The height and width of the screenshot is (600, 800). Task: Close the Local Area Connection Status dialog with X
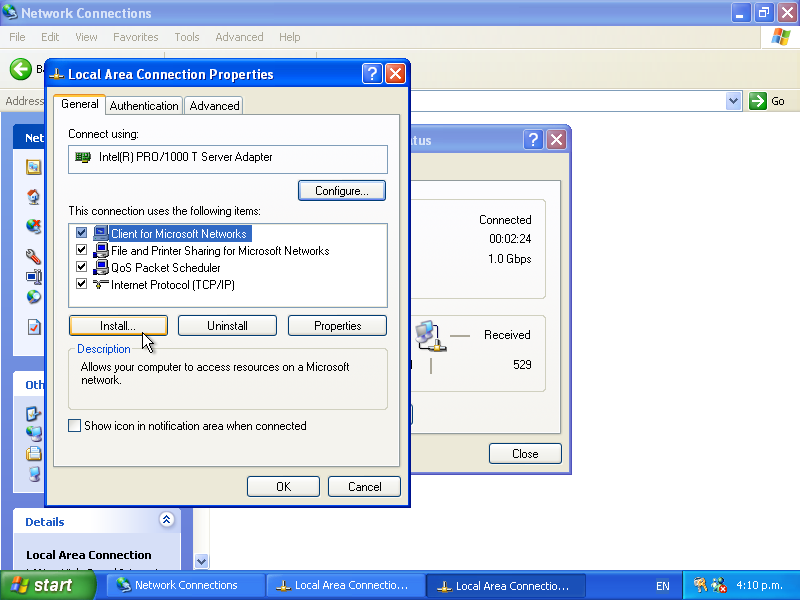click(557, 139)
